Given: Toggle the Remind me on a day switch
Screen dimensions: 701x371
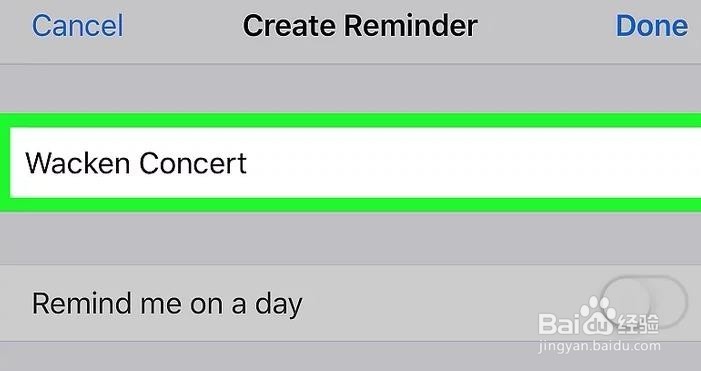Looking at the screenshot, I should pyautogui.click(x=643, y=303).
